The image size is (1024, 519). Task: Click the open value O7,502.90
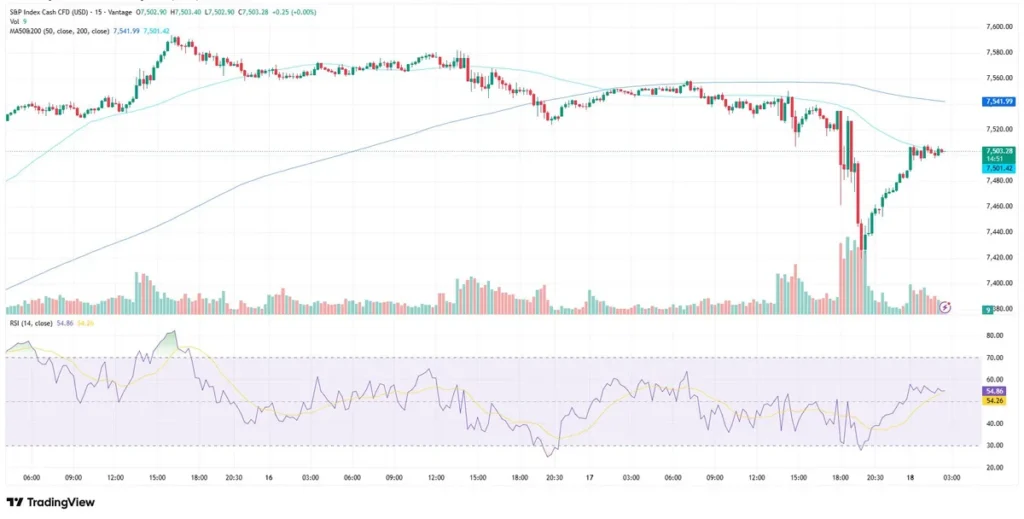coord(151,12)
